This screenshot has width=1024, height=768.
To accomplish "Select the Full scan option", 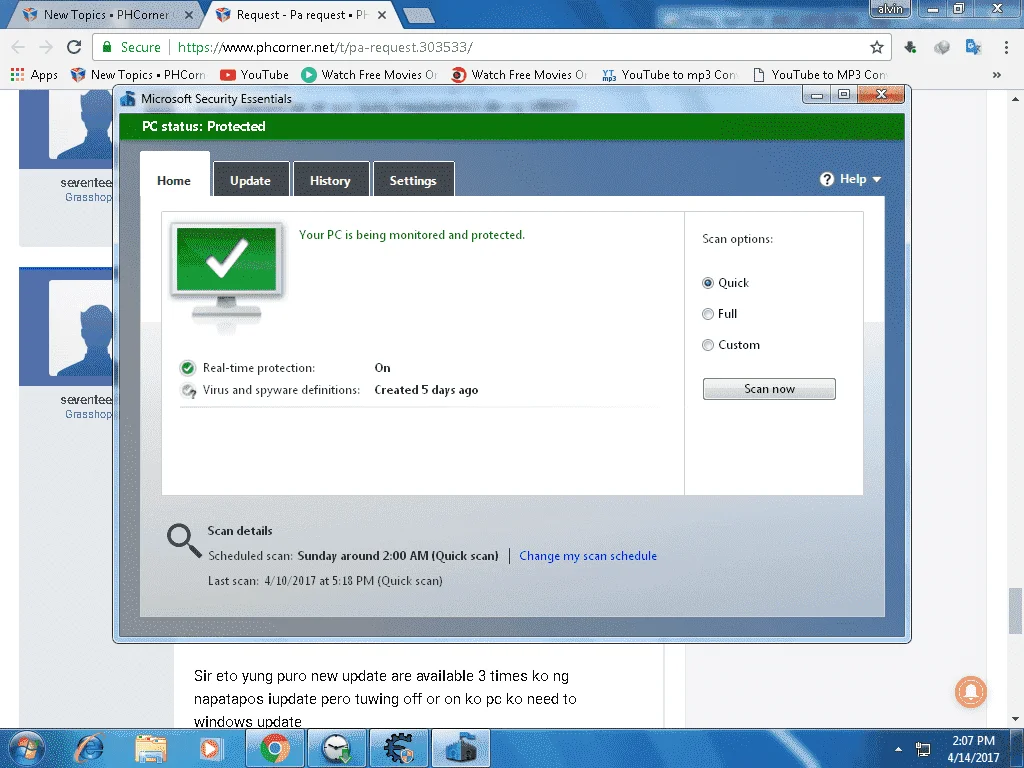I will (719, 314).
